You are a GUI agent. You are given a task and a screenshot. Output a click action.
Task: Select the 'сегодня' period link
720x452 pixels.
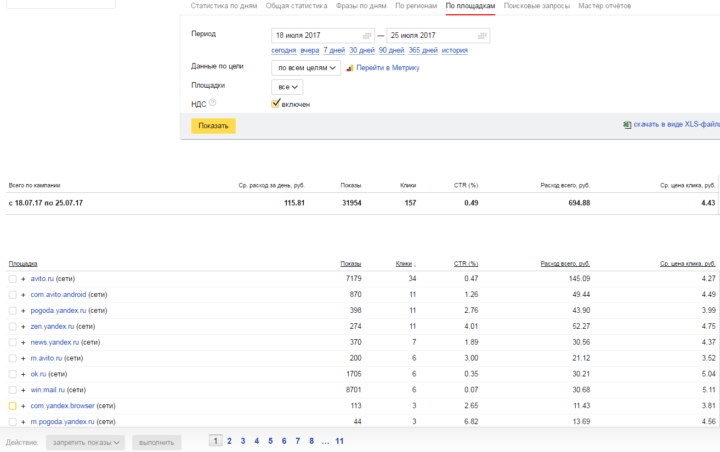pyautogui.click(x=283, y=50)
